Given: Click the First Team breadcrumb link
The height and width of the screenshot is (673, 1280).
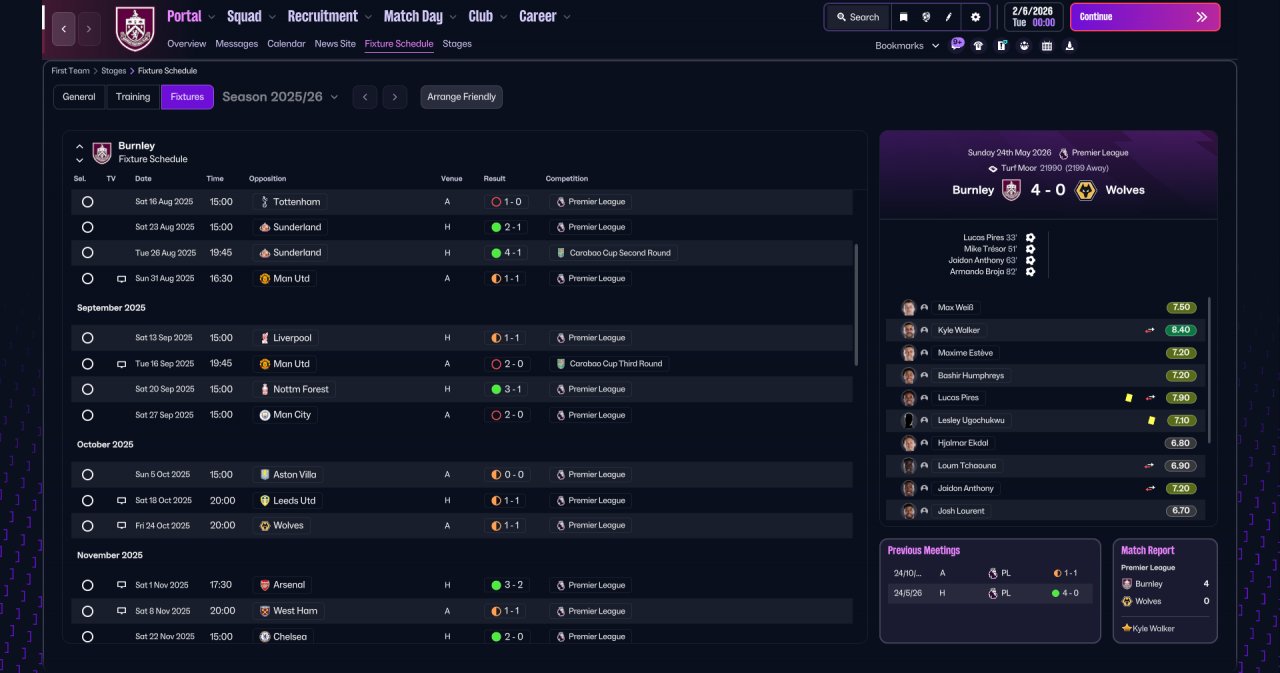Looking at the screenshot, I should (71, 71).
